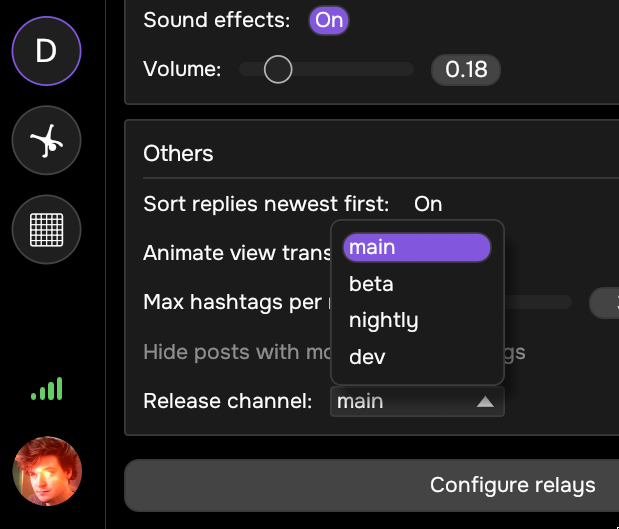Click the "Others" section heading
The height and width of the screenshot is (529, 619).
178,153
